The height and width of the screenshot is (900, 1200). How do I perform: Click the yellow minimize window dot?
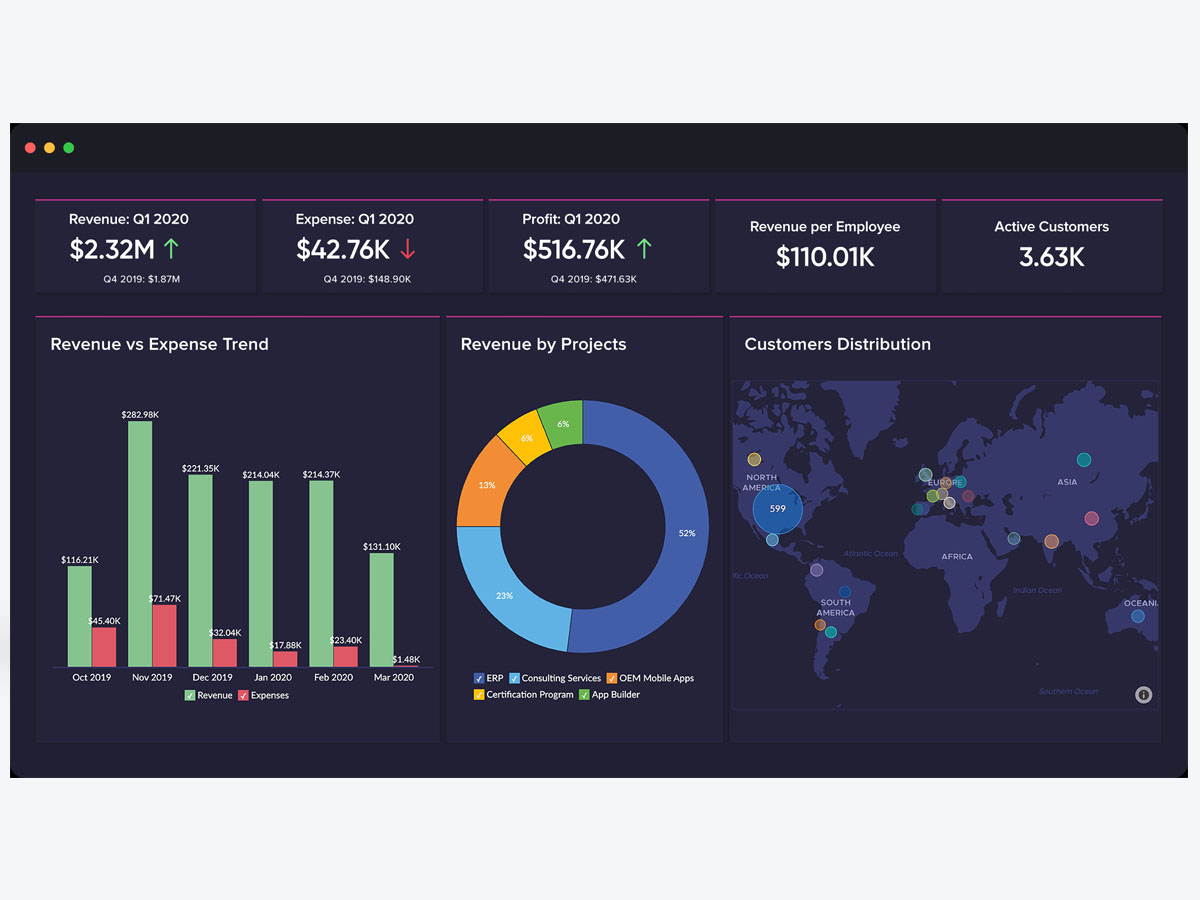tap(49, 148)
